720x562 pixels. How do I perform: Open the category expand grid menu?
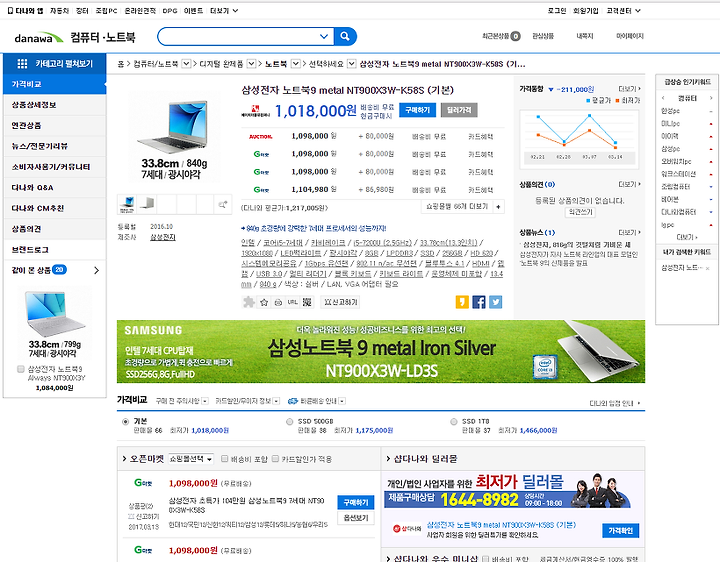coord(22,64)
